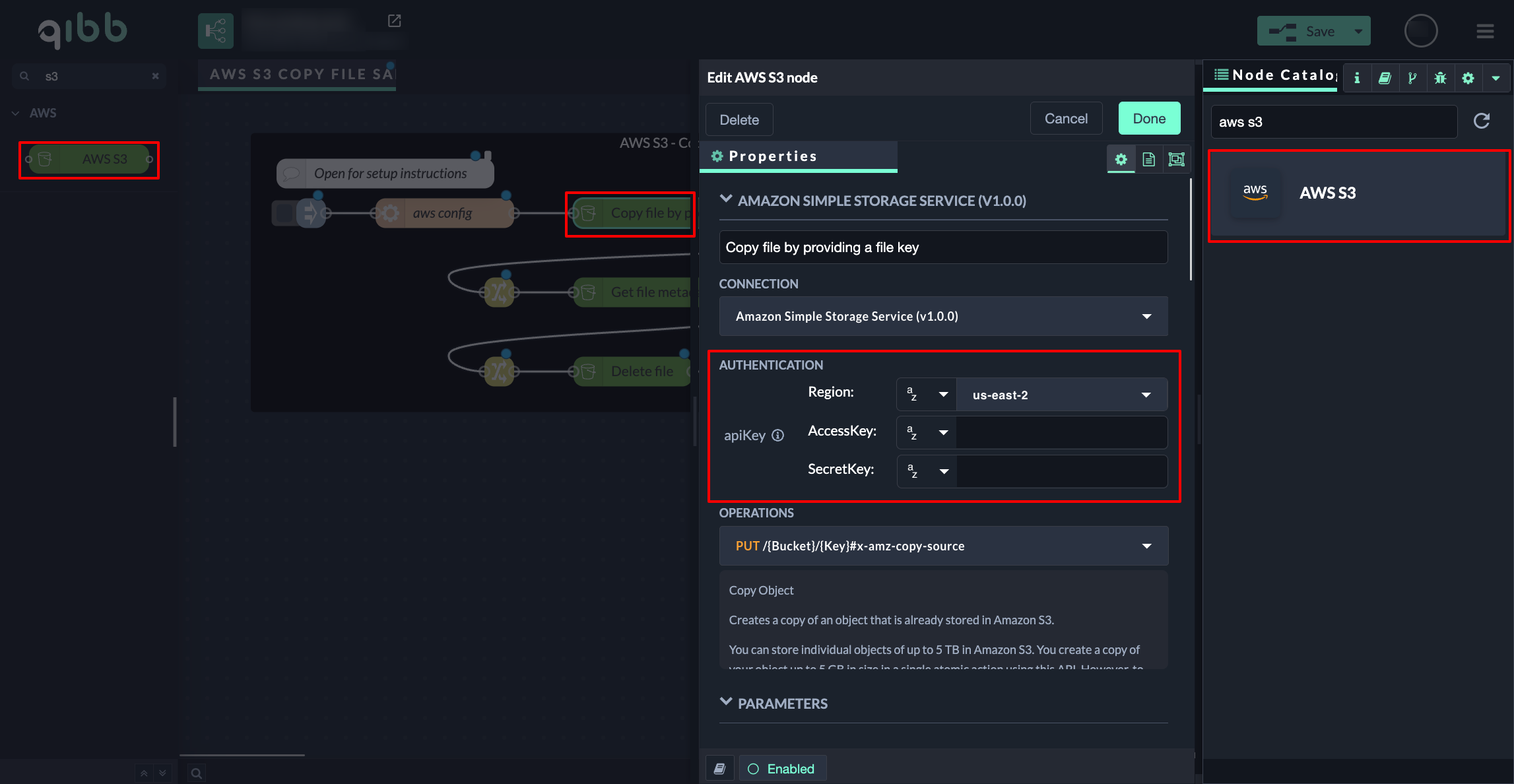The image size is (1514, 784).
Task: Open the hamburger main menu
Action: point(1485,31)
